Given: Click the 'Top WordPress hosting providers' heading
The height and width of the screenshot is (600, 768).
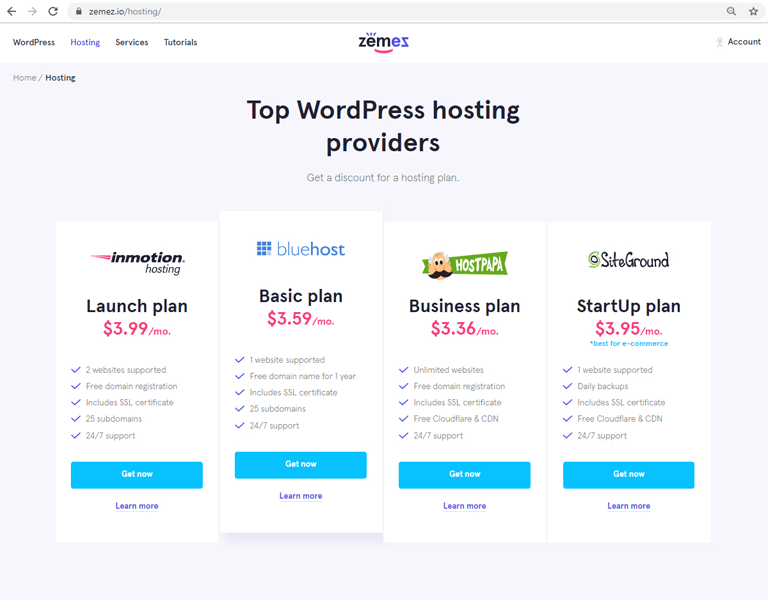Looking at the screenshot, I should (383, 126).
